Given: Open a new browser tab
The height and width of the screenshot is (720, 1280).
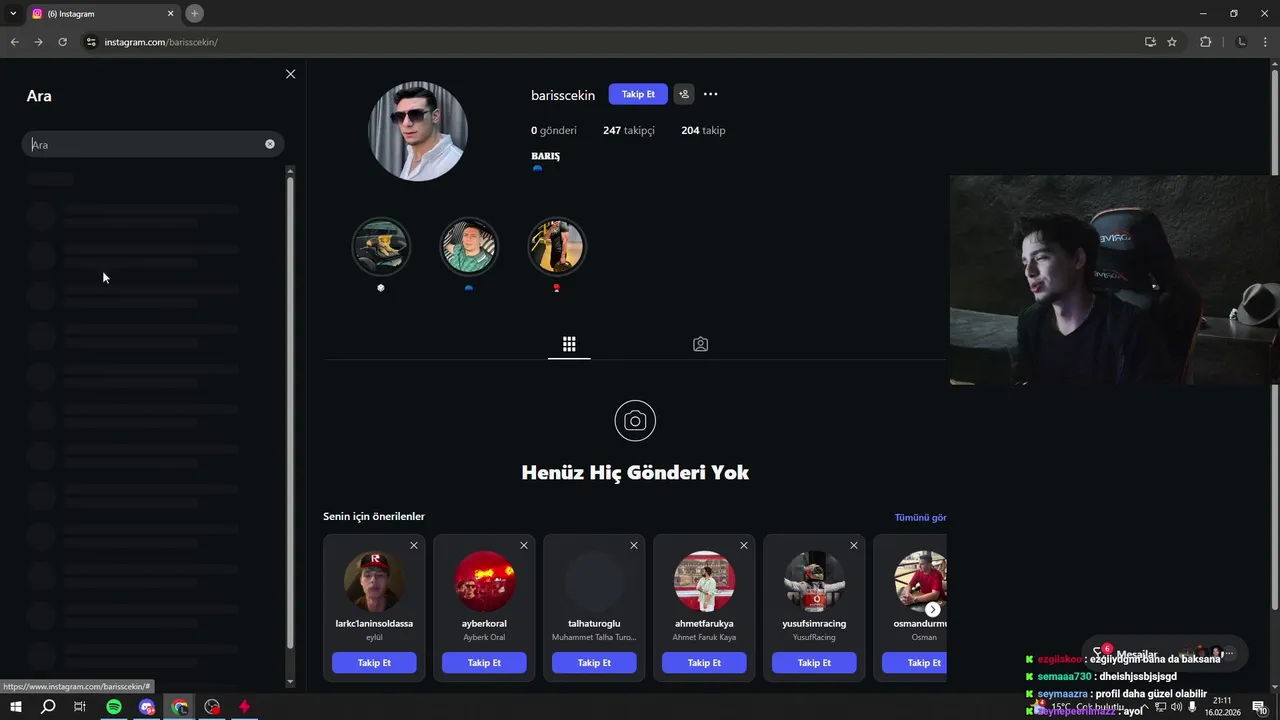Looking at the screenshot, I should (x=195, y=14).
